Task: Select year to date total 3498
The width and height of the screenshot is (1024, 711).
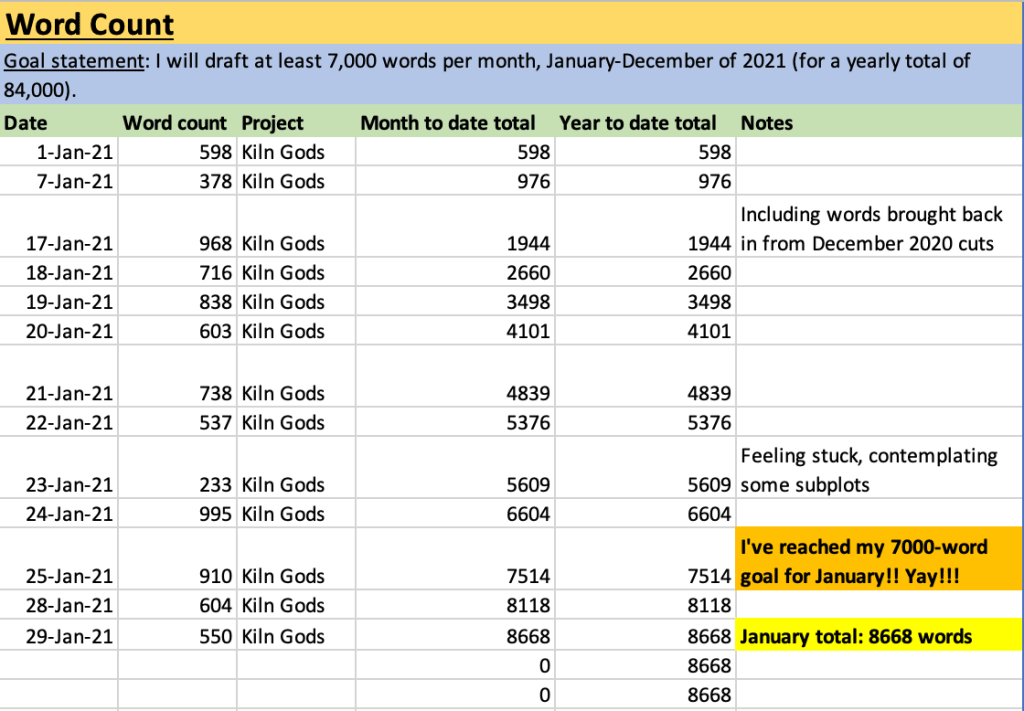Action: (645, 302)
